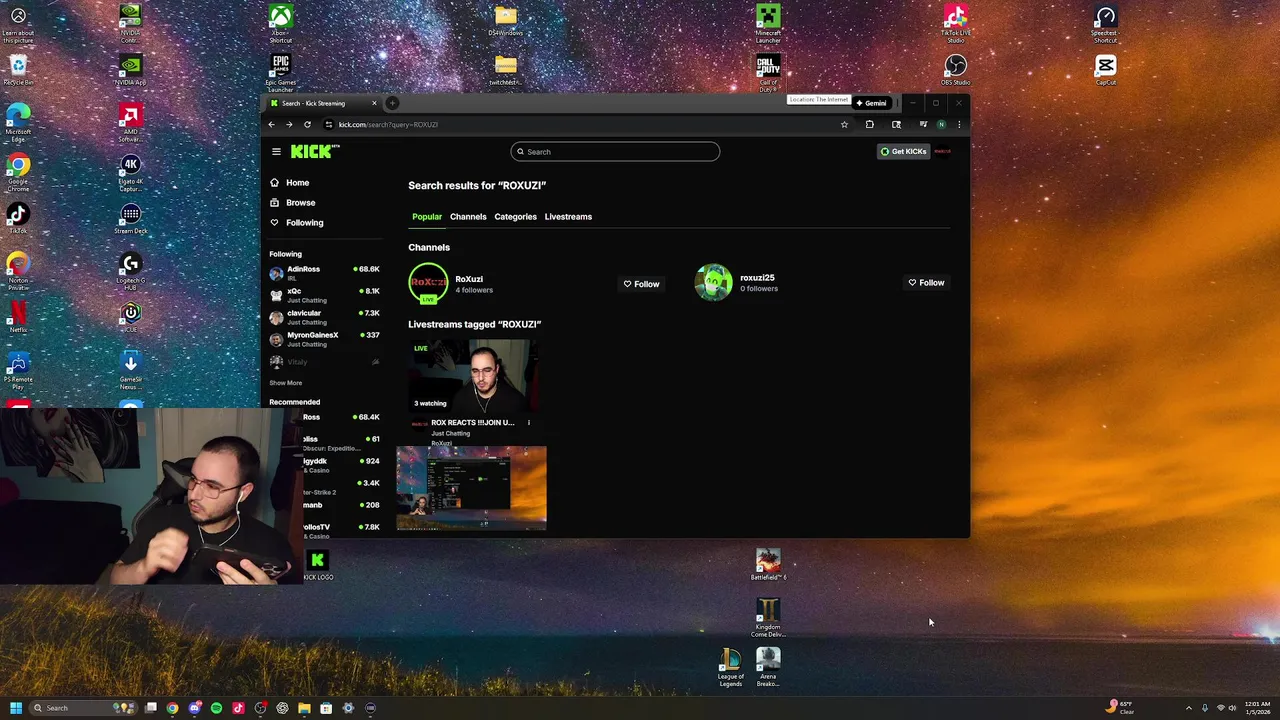Open the taskbar clock showing 12:01 AM
Viewport: 1280px width, 720px height.
point(1257,708)
